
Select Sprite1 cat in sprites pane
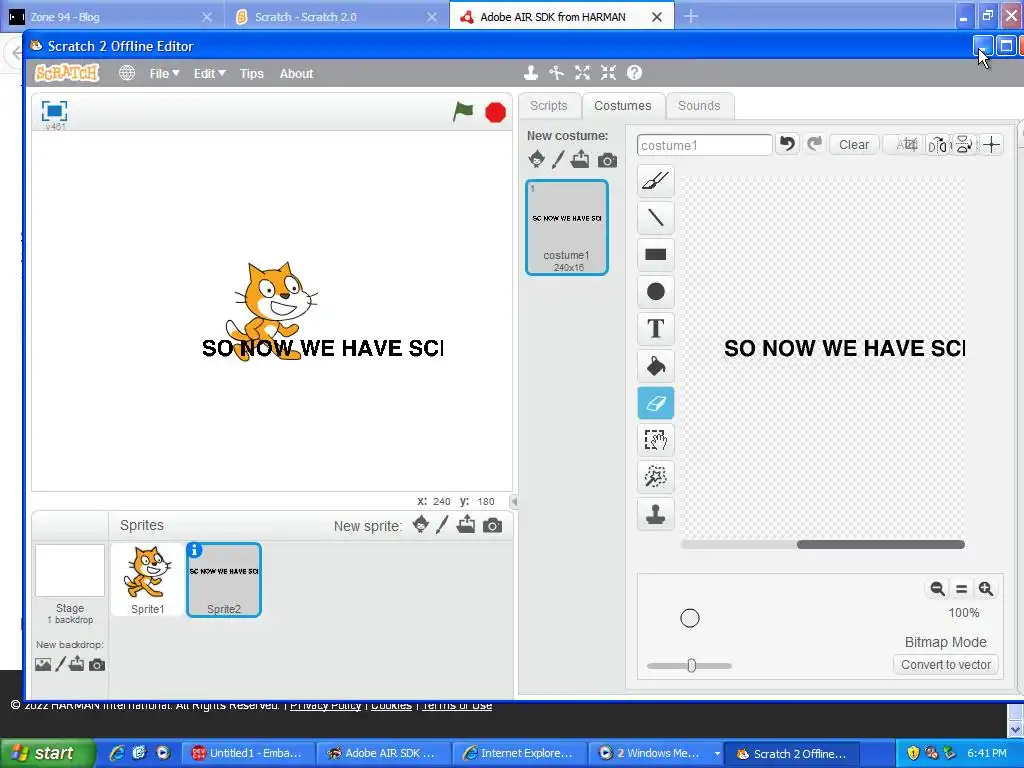click(148, 580)
